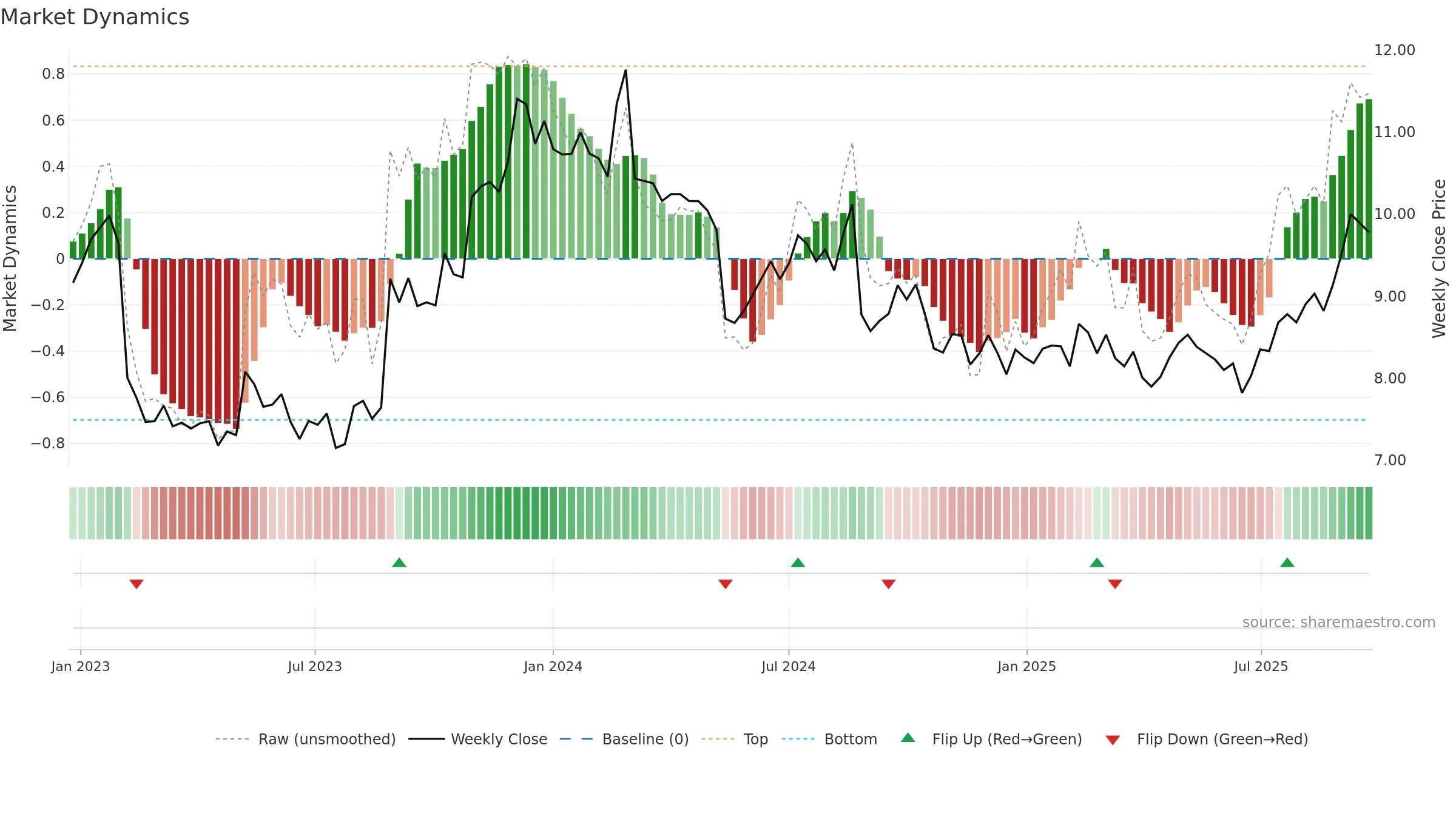Click the red flip-down marker near May 2024
Screen dimensions: 1456x819
tap(726, 584)
